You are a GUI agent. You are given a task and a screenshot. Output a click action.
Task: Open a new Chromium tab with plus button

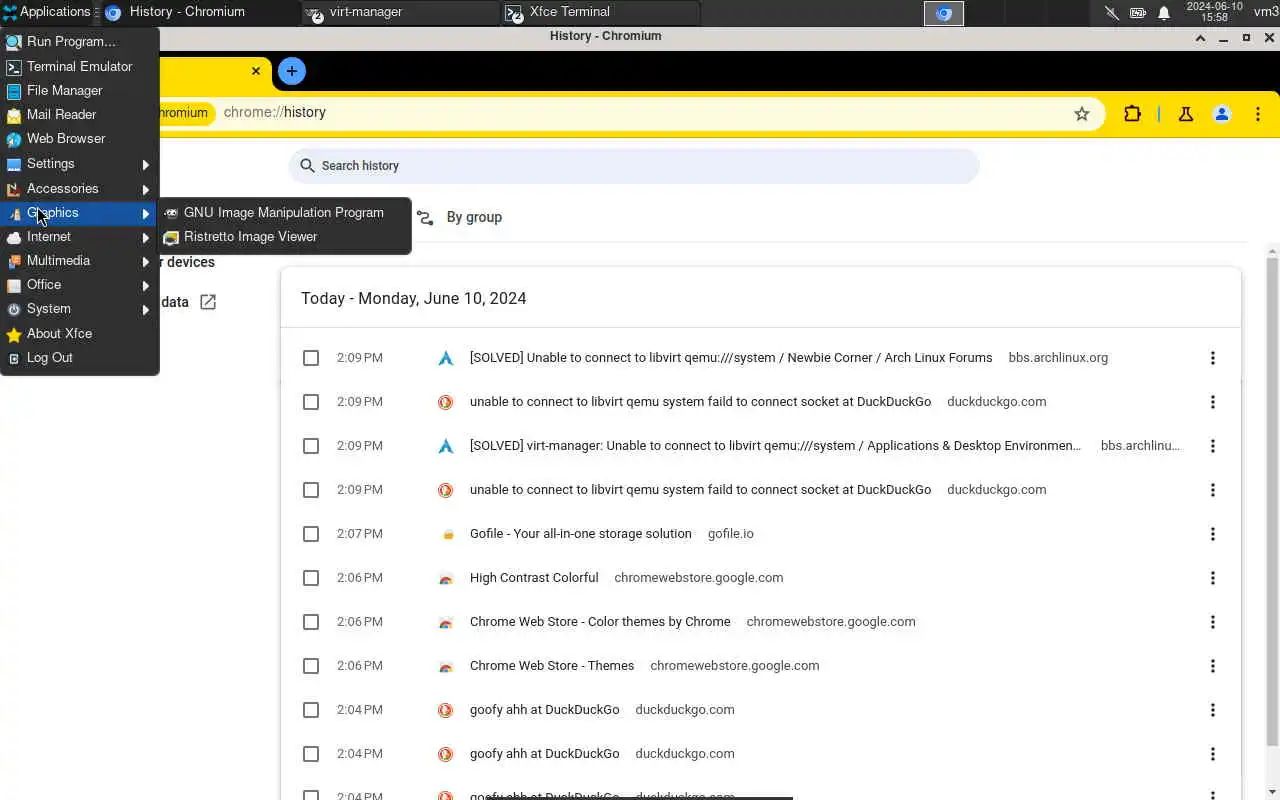[292, 71]
